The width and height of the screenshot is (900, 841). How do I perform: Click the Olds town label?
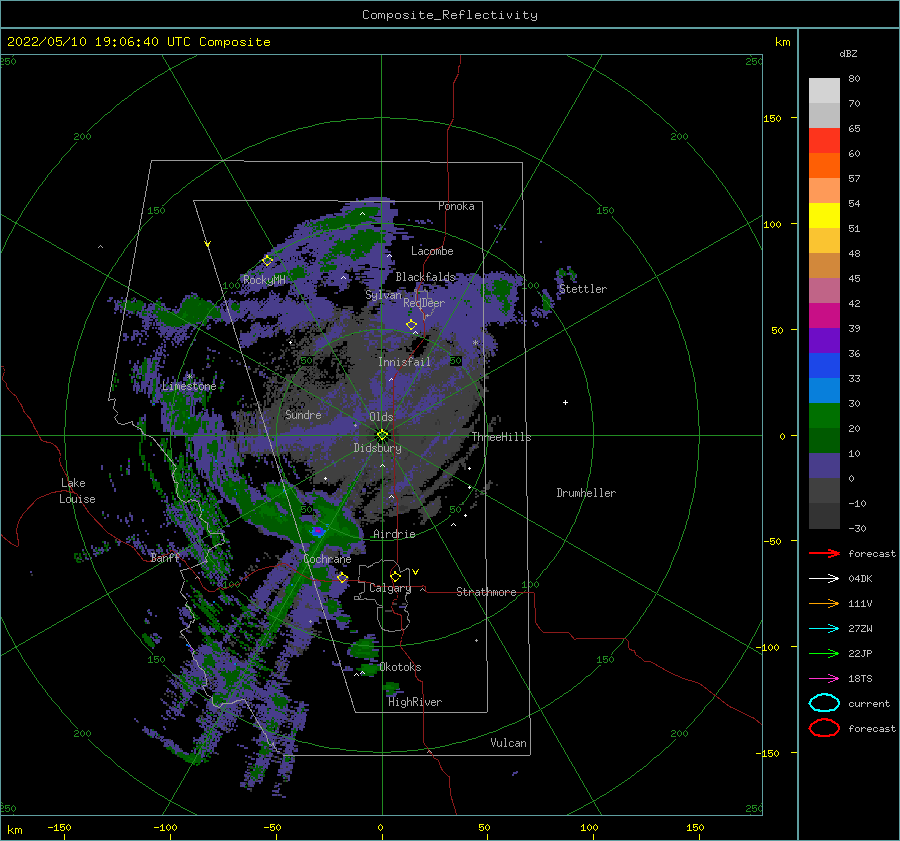381,417
